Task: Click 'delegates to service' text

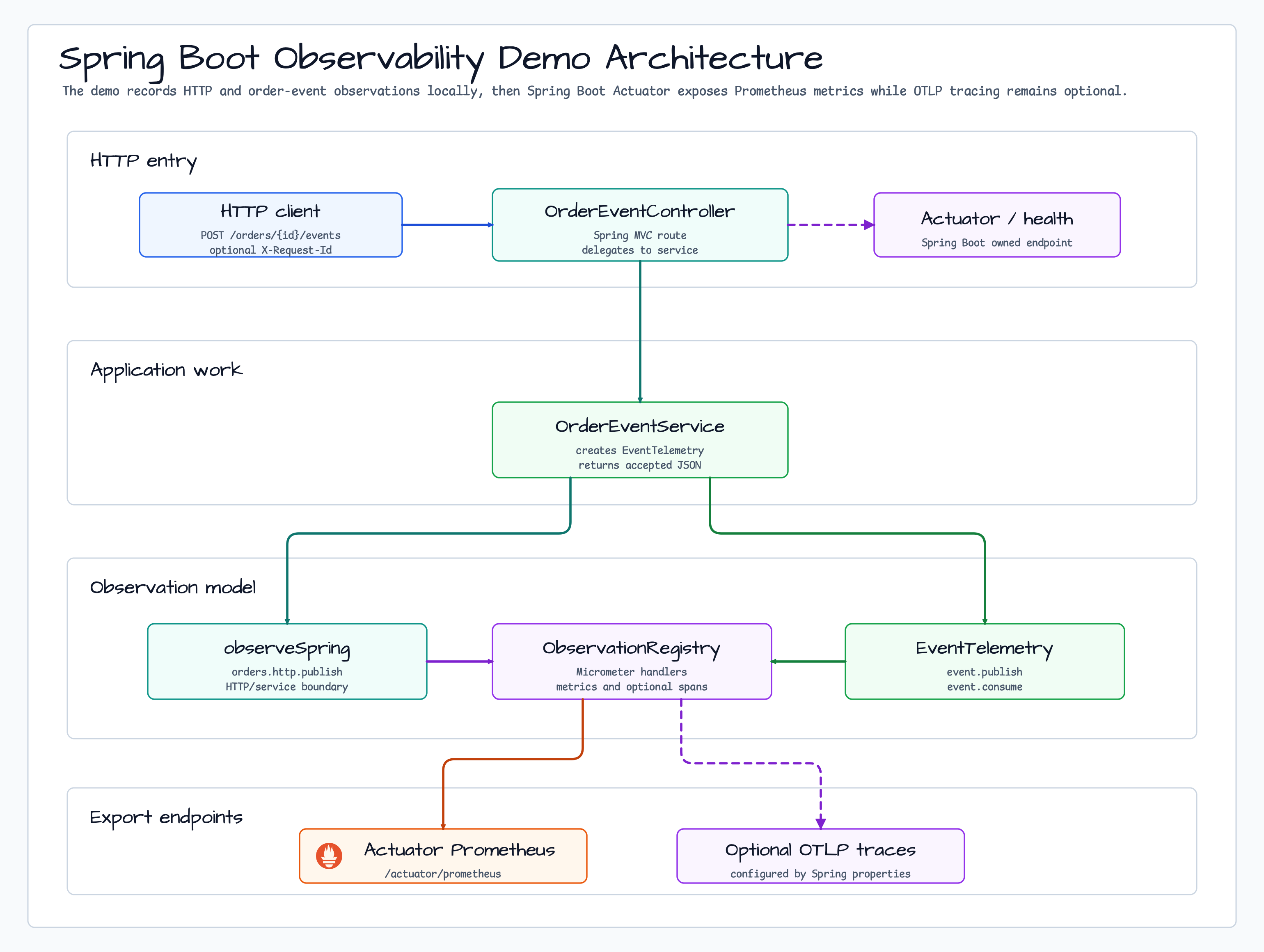Action: click(x=640, y=250)
